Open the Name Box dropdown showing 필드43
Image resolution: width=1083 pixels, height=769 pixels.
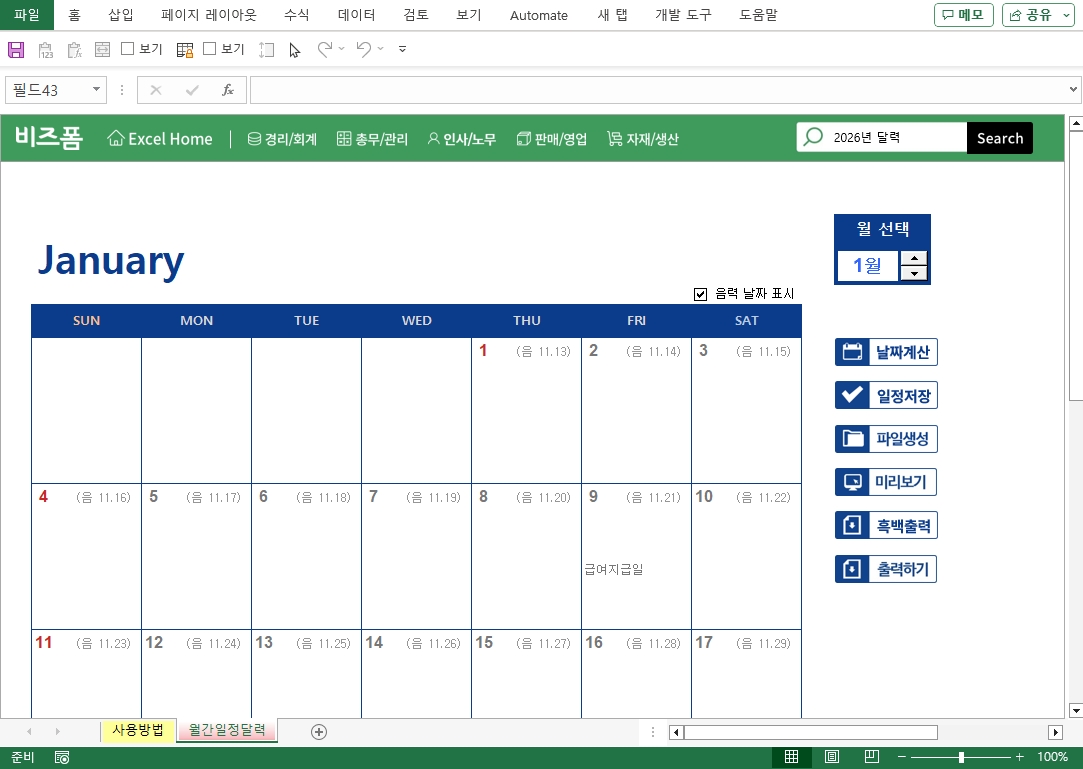97,90
